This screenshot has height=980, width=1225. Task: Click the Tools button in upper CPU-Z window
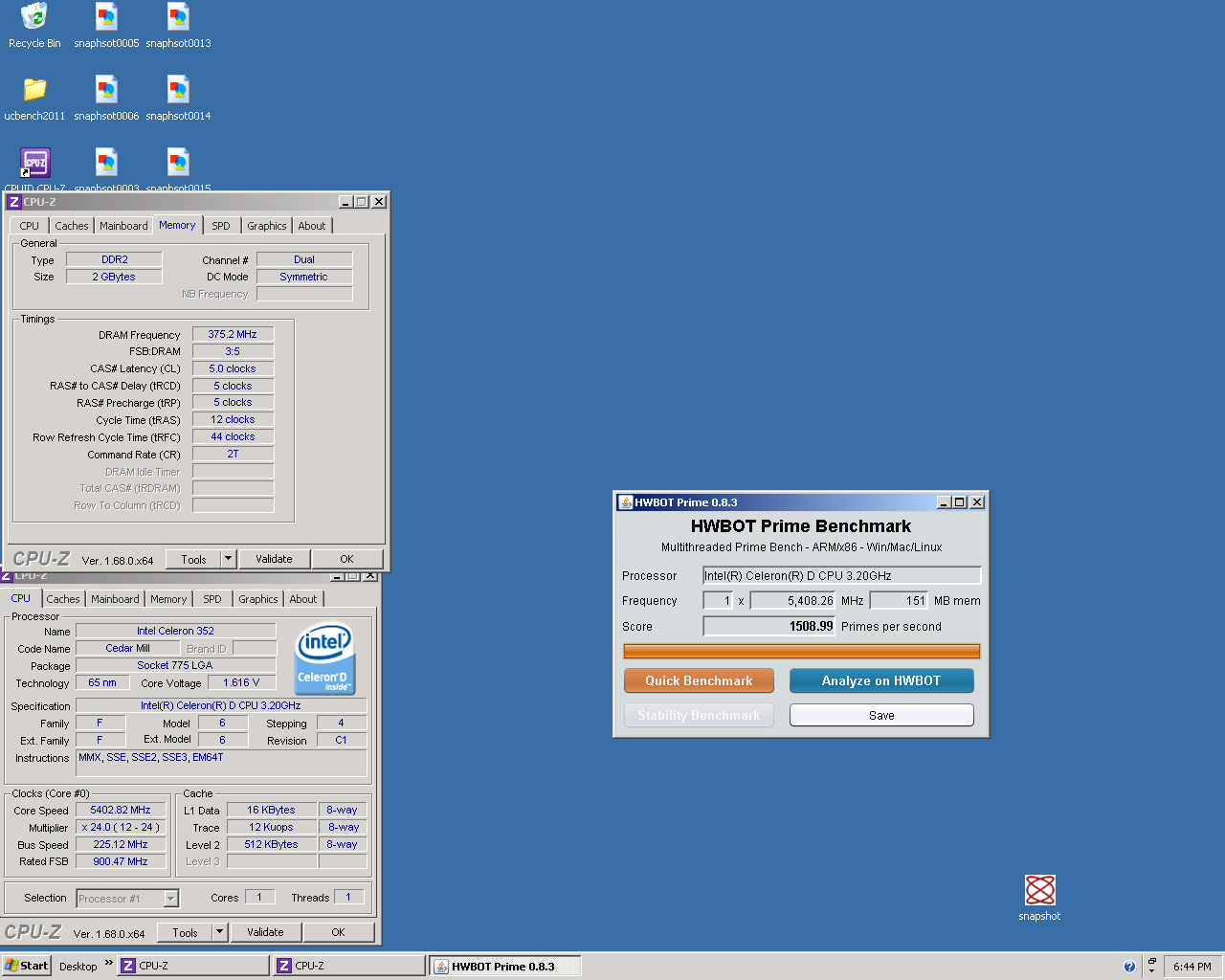pyautogui.click(x=194, y=560)
